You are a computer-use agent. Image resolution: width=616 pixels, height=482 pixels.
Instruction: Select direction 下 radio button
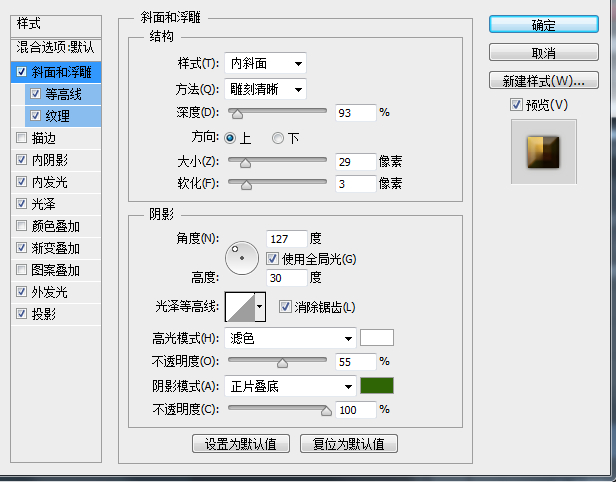point(278,138)
